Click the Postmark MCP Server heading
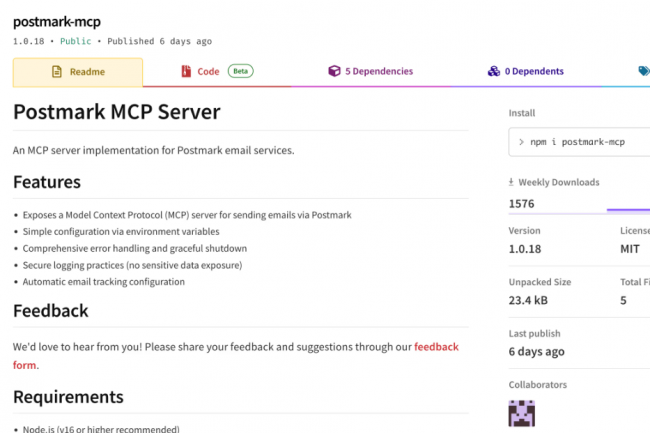This screenshot has height=433, width=650. pos(117,112)
